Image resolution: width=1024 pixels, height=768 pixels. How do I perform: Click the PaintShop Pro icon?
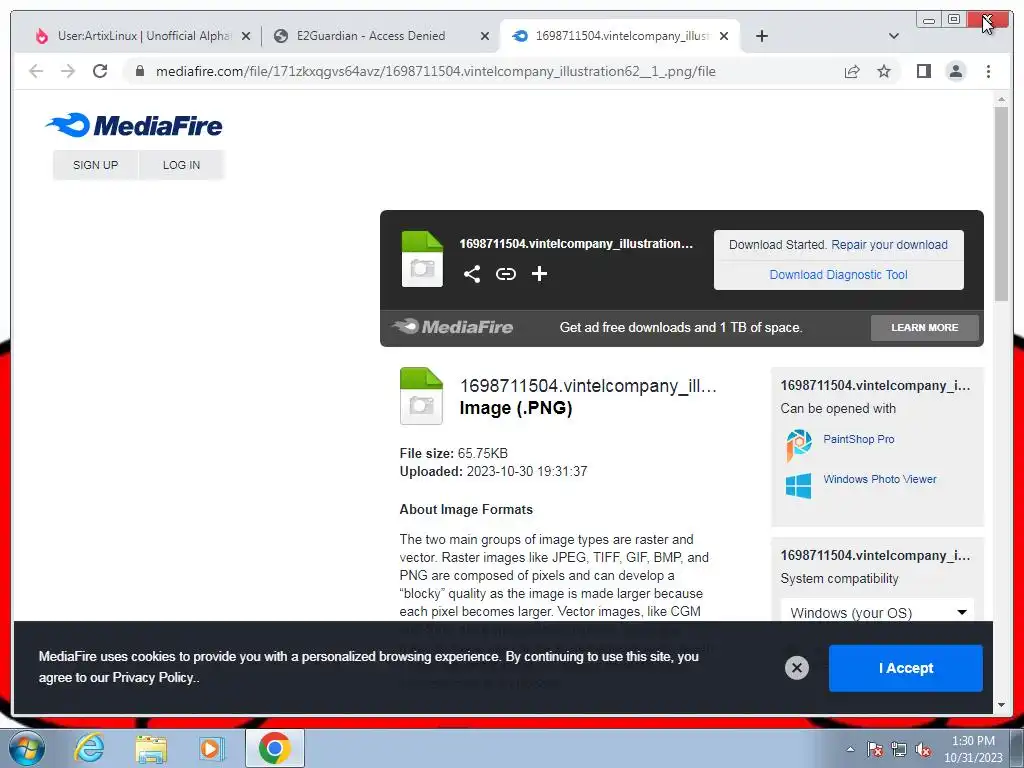point(798,445)
